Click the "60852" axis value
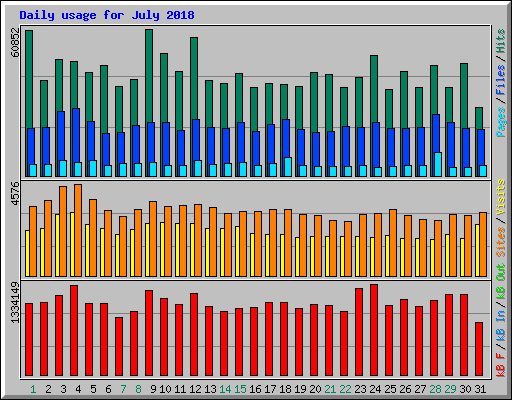 (x=15, y=42)
